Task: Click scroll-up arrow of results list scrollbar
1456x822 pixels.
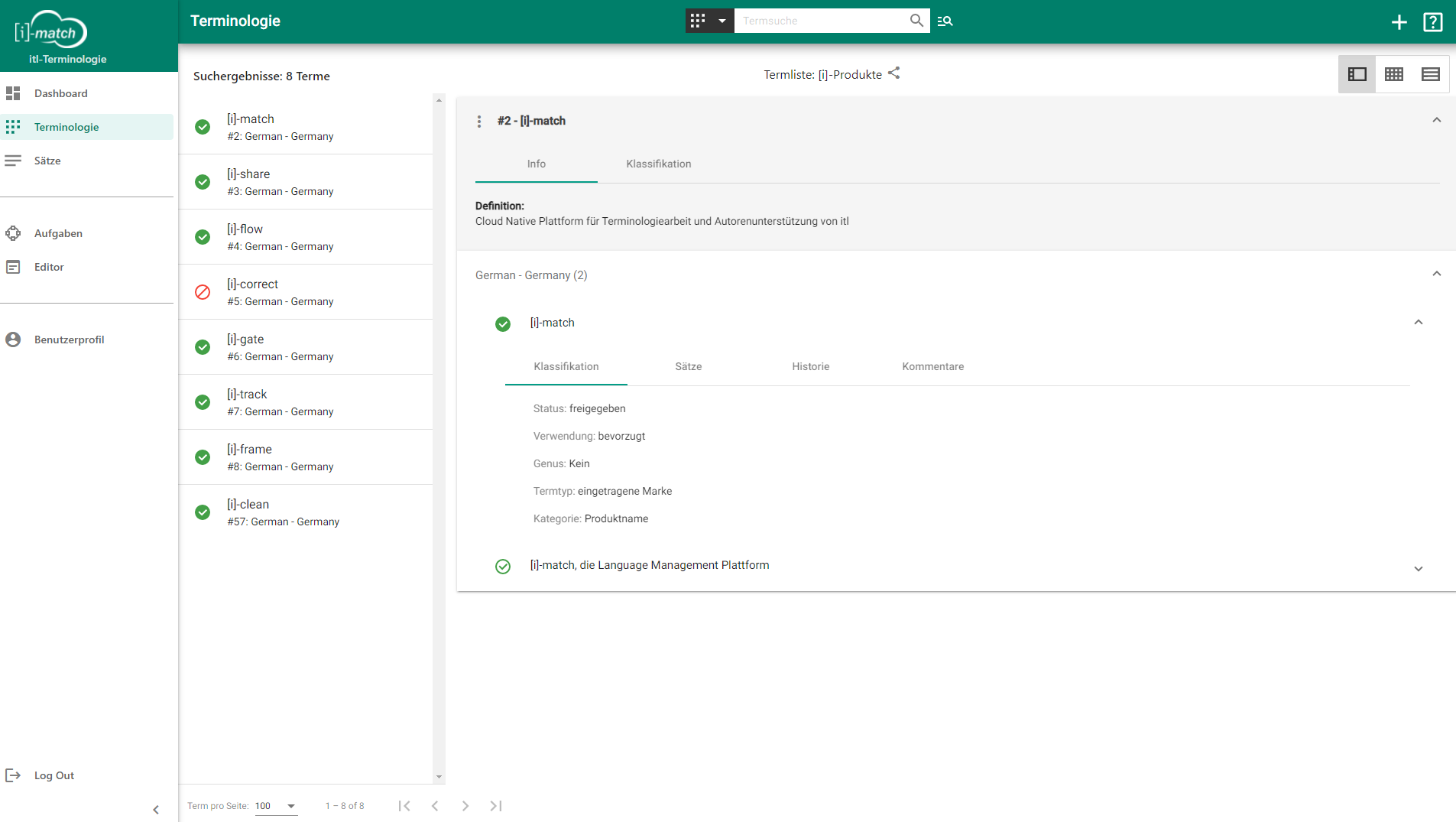Action: click(439, 100)
